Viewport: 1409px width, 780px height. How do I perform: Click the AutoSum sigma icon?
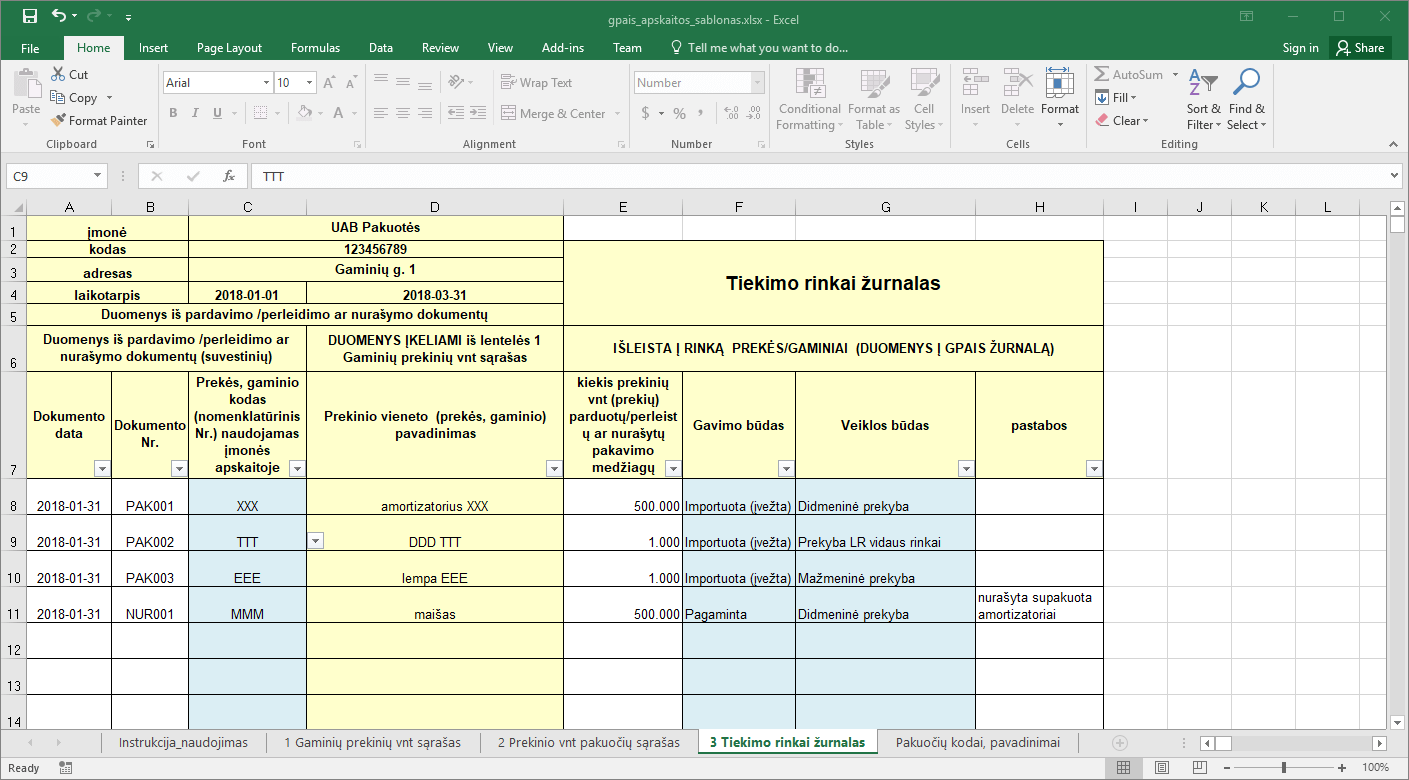tap(1101, 75)
